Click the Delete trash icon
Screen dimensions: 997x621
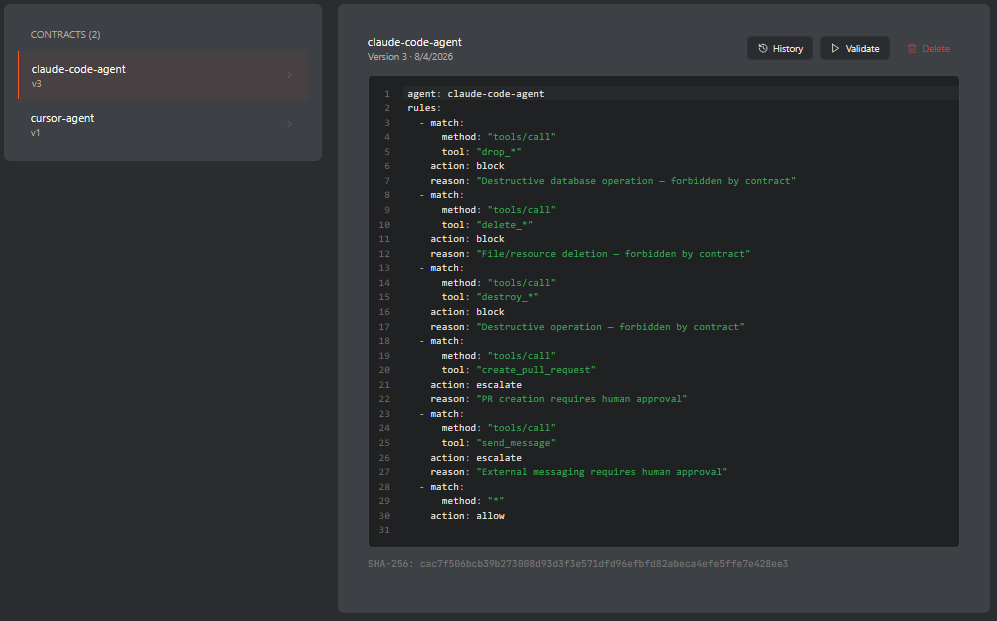913,48
